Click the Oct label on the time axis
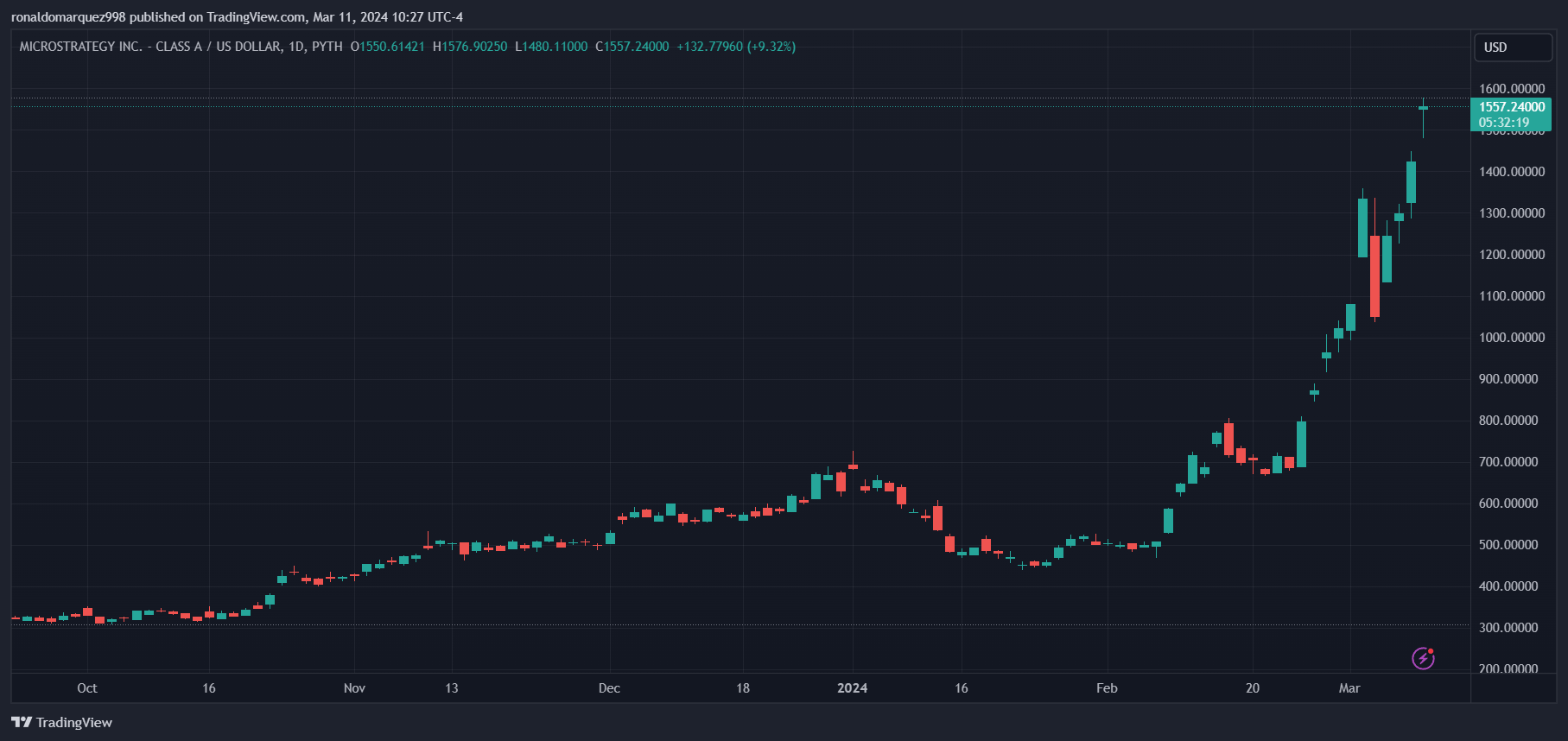The width and height of the screenshot is (1568, 741). (x=87, y=688)
